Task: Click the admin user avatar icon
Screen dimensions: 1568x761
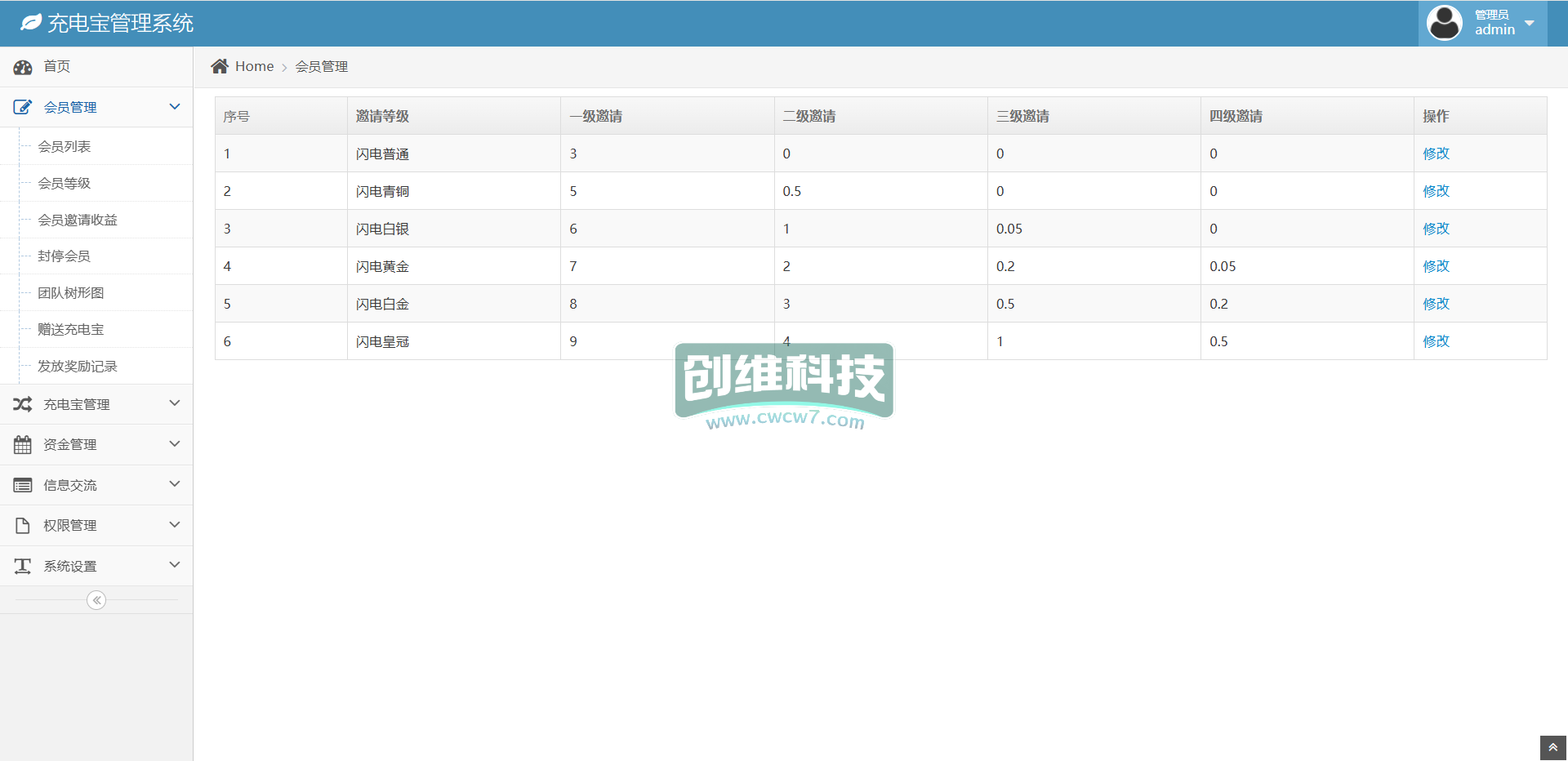Action: (1444, 23)
